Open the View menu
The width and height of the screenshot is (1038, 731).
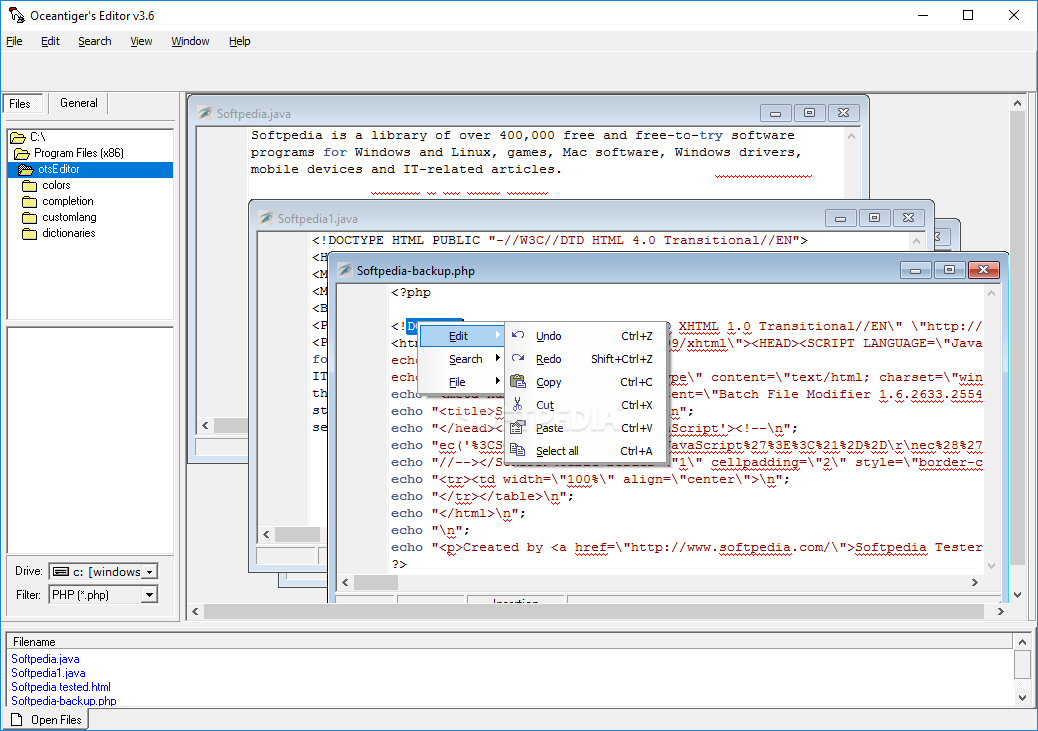(x=141, y=41)
